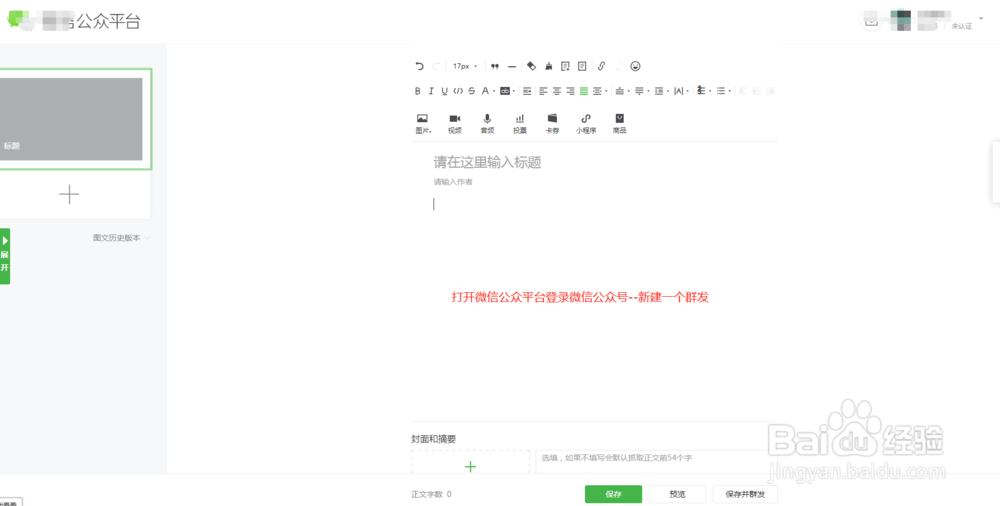Click the page icon with plus sign

[x=565, y=66]
